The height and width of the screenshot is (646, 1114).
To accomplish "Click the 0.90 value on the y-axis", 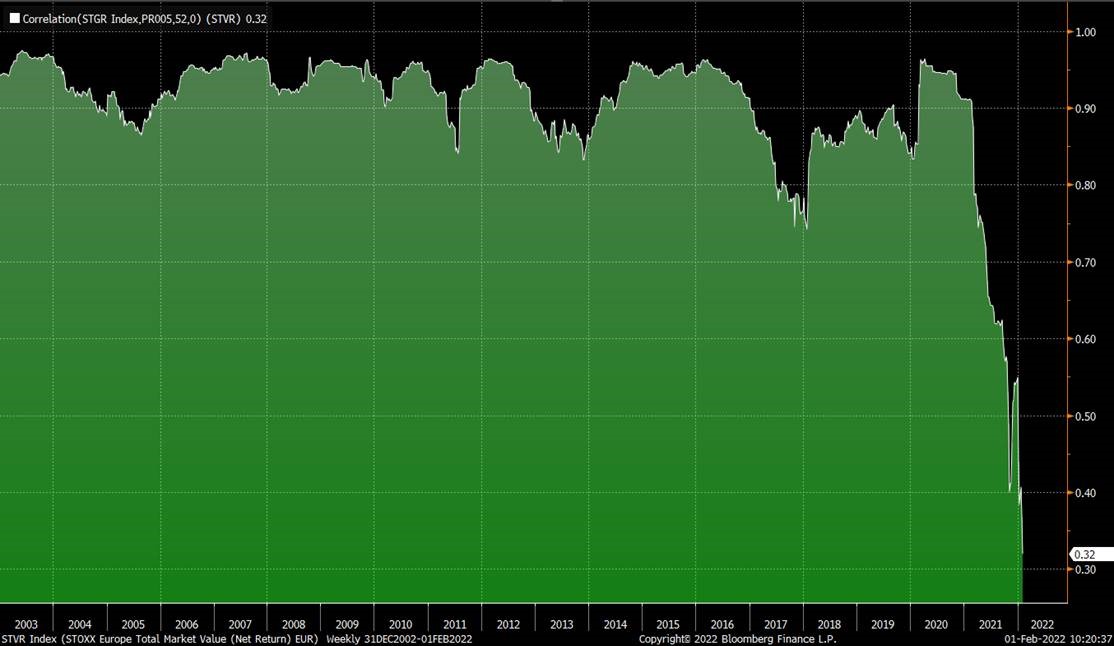I will (1086, 109).
